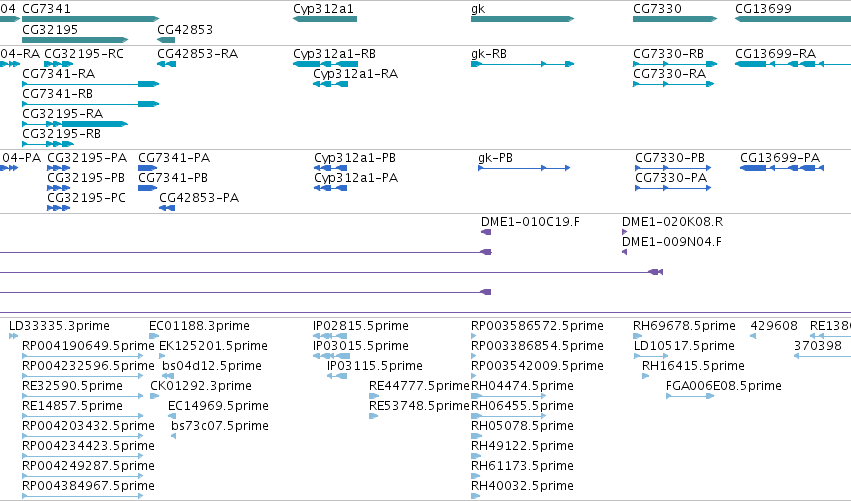The width and height of the screenshot is (851, 501).
Task: Select EST bs04d12.5prime
Action: click(212, 367)
